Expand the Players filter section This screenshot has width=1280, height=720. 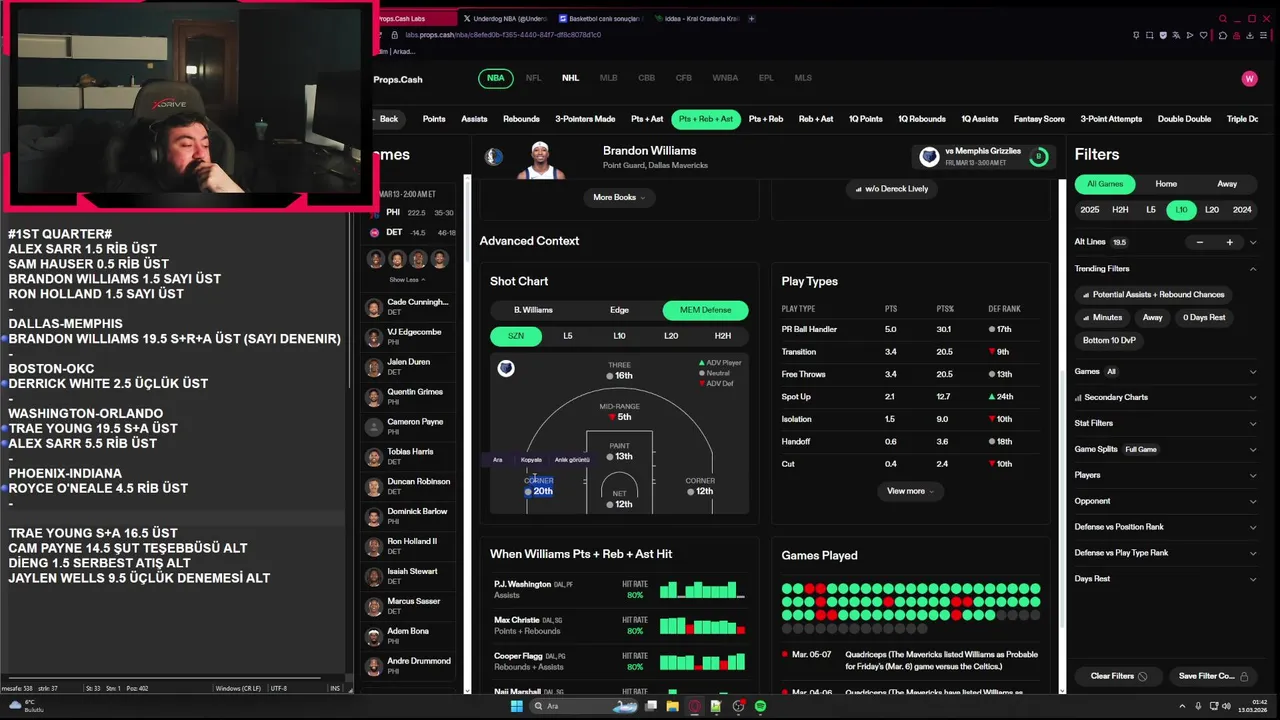point(1165,475)
